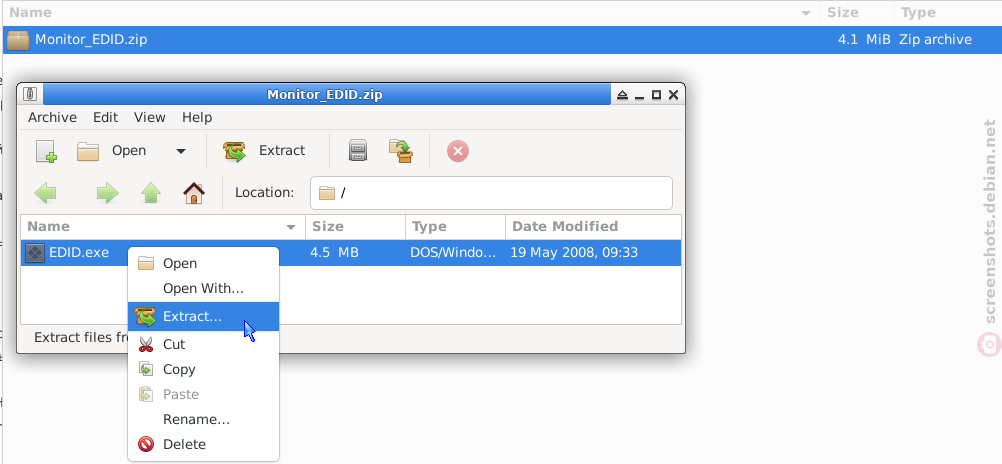Viewport: 1002px width, 464px height.
Task: Go forward with the right arrow icon
Action: [107, 192]
